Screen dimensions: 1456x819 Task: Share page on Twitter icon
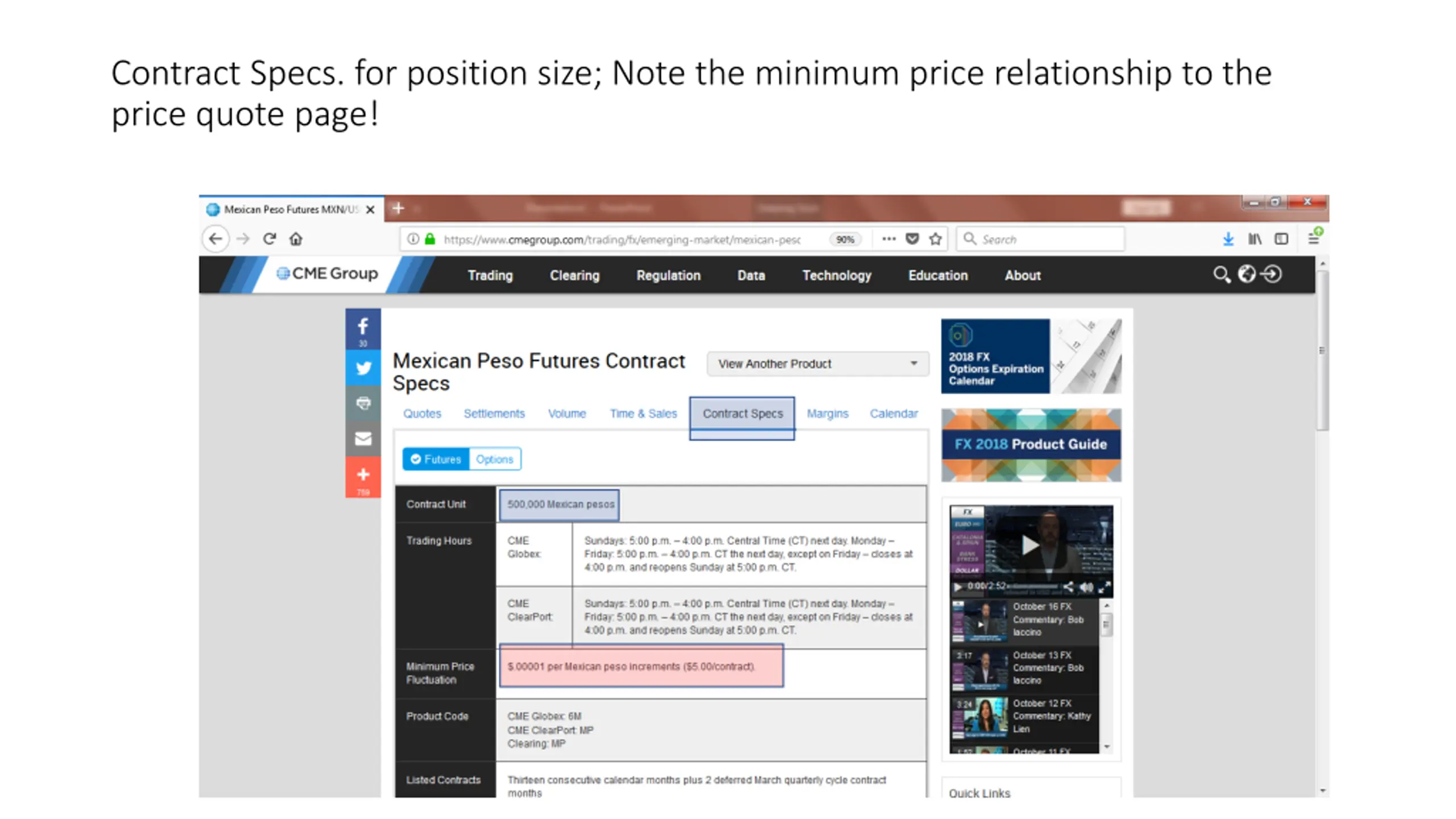(x=363, y=368)
